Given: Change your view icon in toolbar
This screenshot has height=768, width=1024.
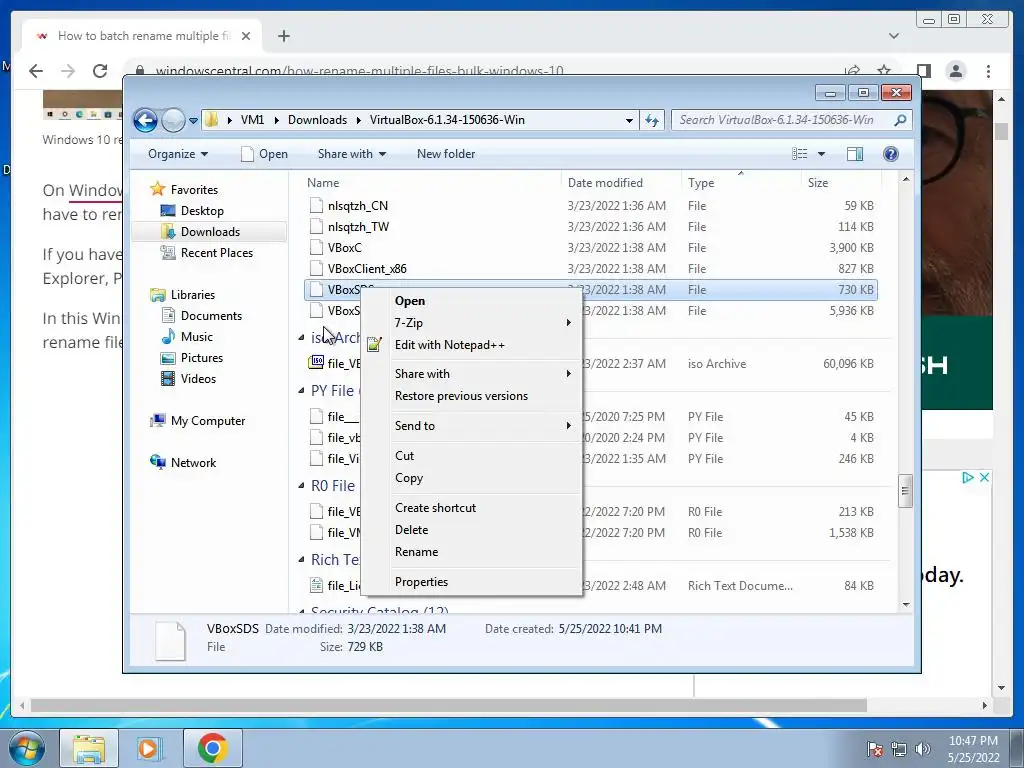Looking at the screenshot, I should pos(799,154).
